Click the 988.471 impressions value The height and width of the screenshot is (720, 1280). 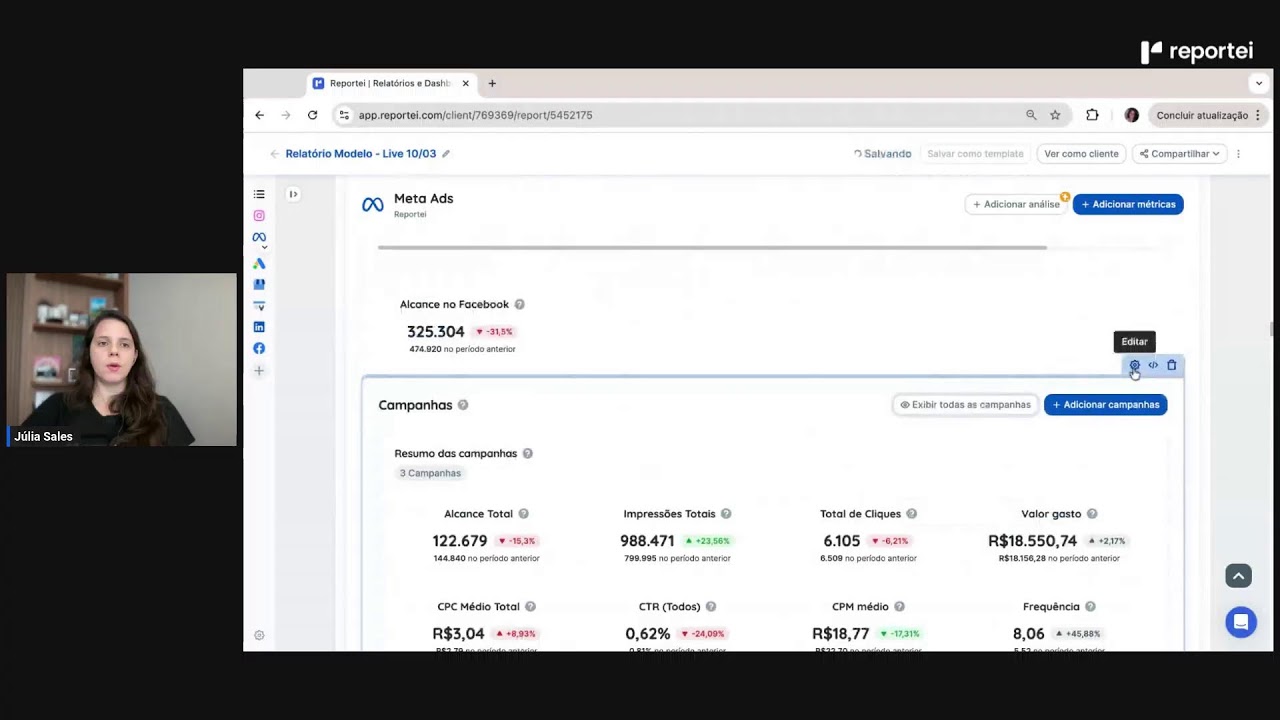pos(647,541)
